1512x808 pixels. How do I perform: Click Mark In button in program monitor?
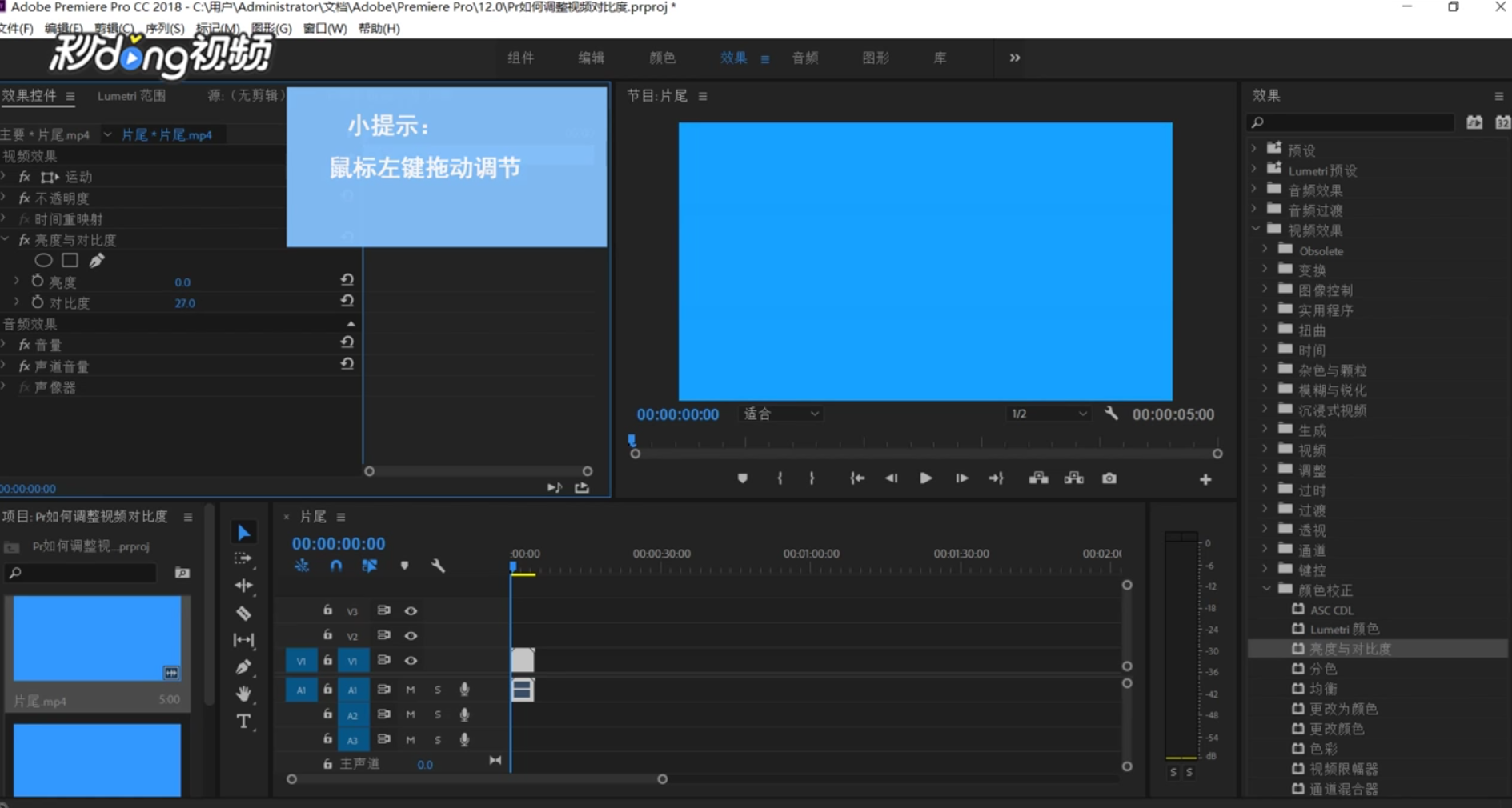click(x=780, y=478)
